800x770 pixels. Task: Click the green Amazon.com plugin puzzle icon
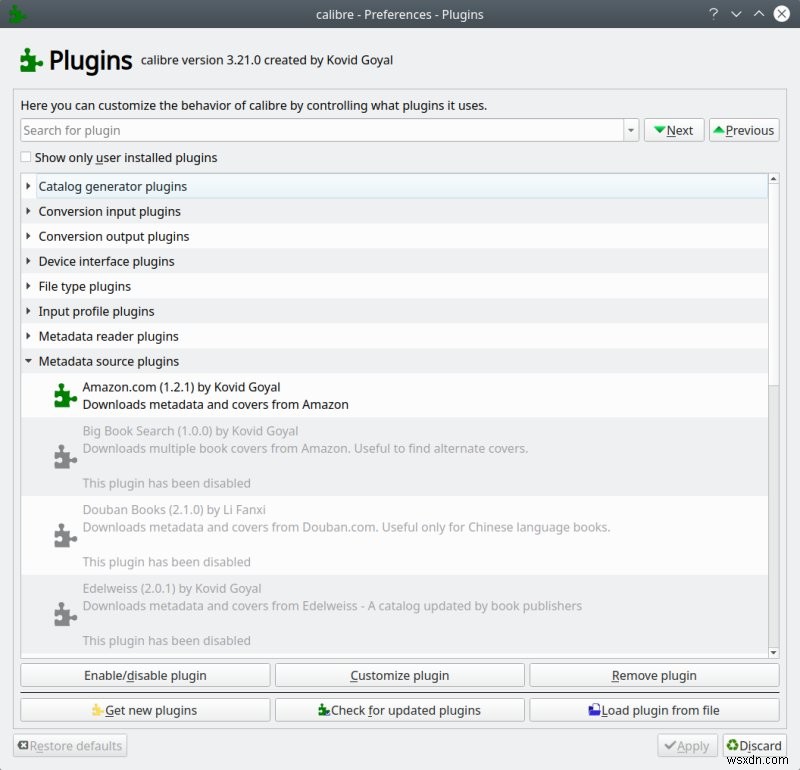[x=65, y=396]
